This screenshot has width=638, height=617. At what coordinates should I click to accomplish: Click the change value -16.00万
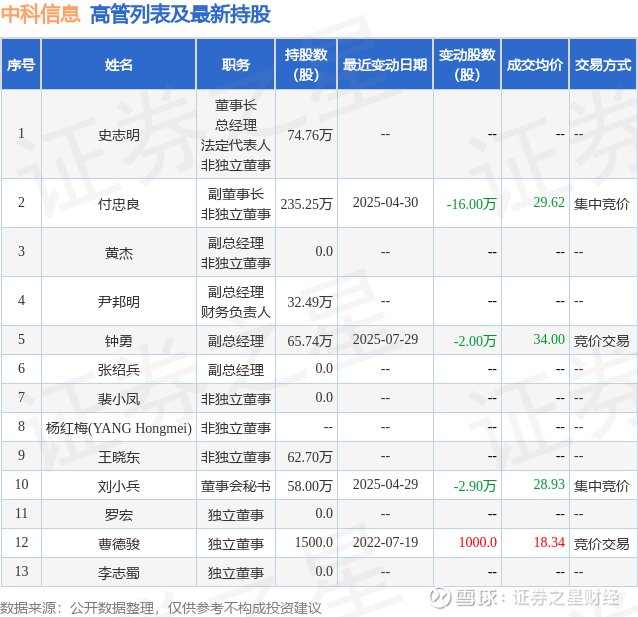[x=471, y=203]
